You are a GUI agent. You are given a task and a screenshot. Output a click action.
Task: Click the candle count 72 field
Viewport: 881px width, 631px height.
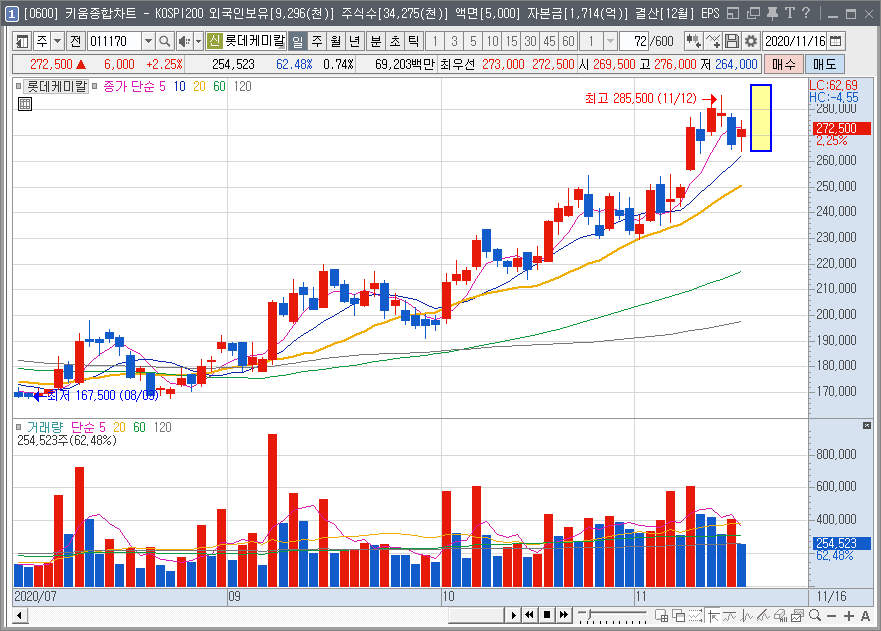tap(633, 41)
